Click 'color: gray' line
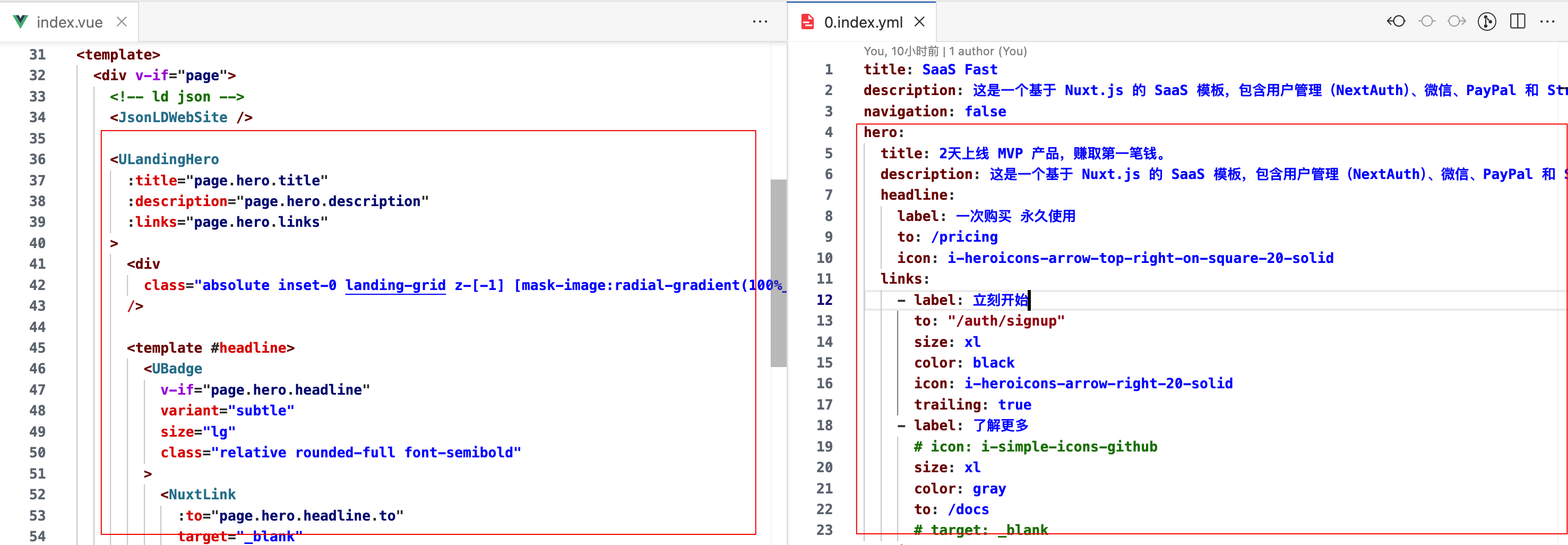 tap(960, 488)
